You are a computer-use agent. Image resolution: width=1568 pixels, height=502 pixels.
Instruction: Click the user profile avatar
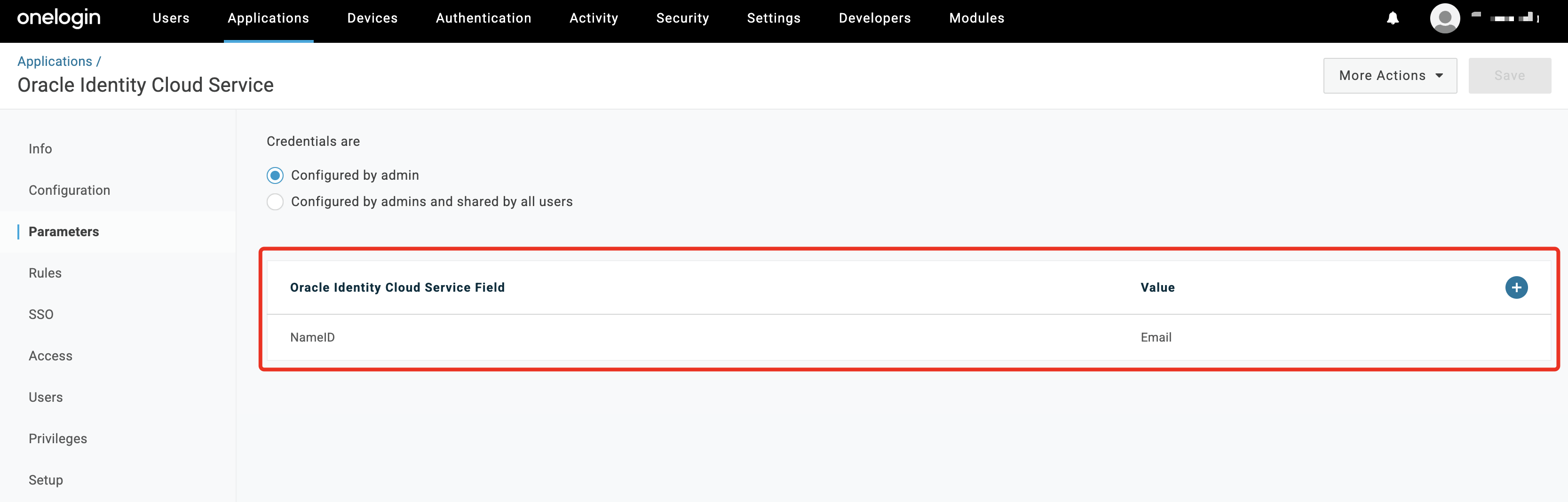(x=1444, y=18)
